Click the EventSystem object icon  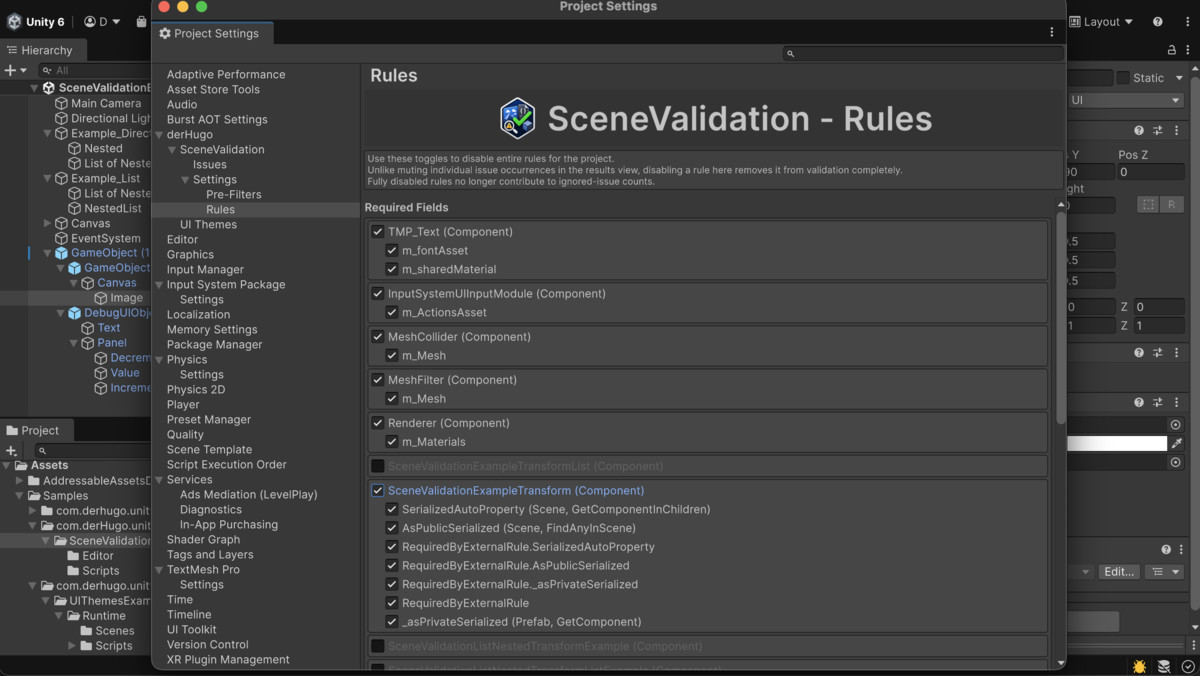[61, 238]
